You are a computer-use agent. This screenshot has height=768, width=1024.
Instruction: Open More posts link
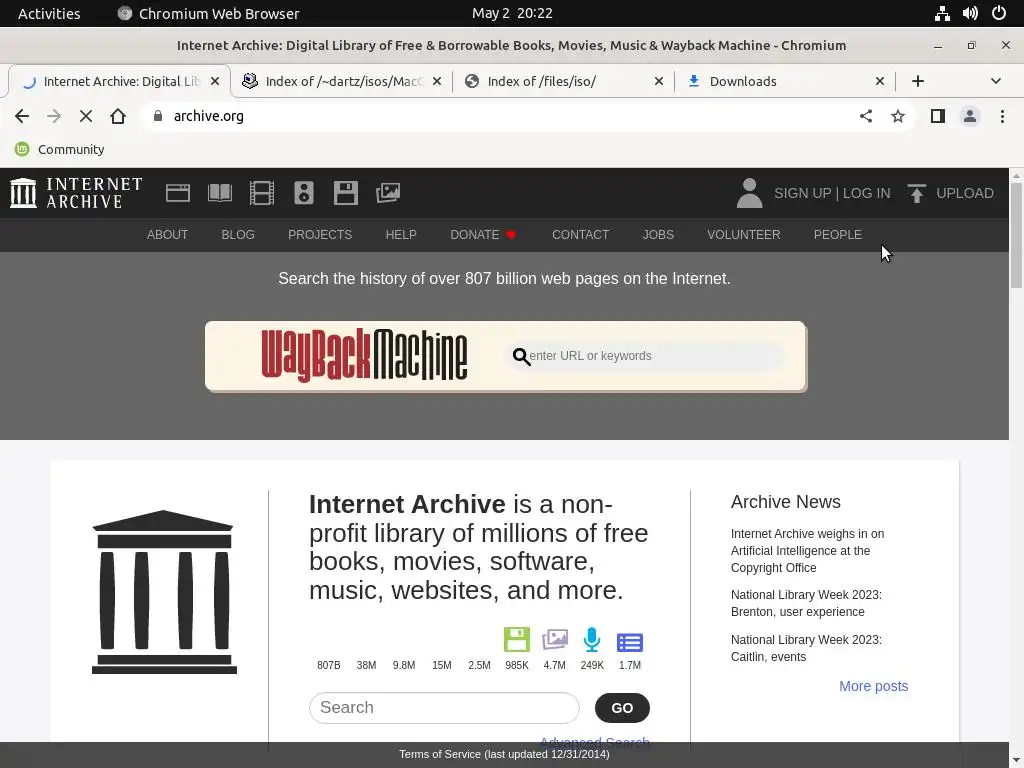874,686
